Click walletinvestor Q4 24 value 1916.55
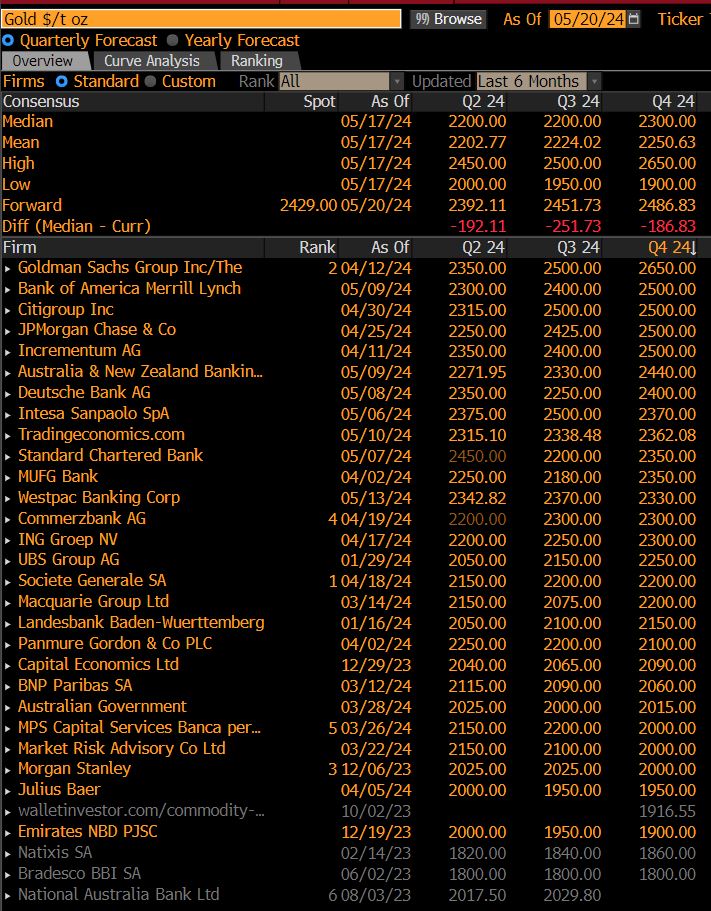Image resolution: width=711 pixels, height=911 pixels. pos(667,811)
